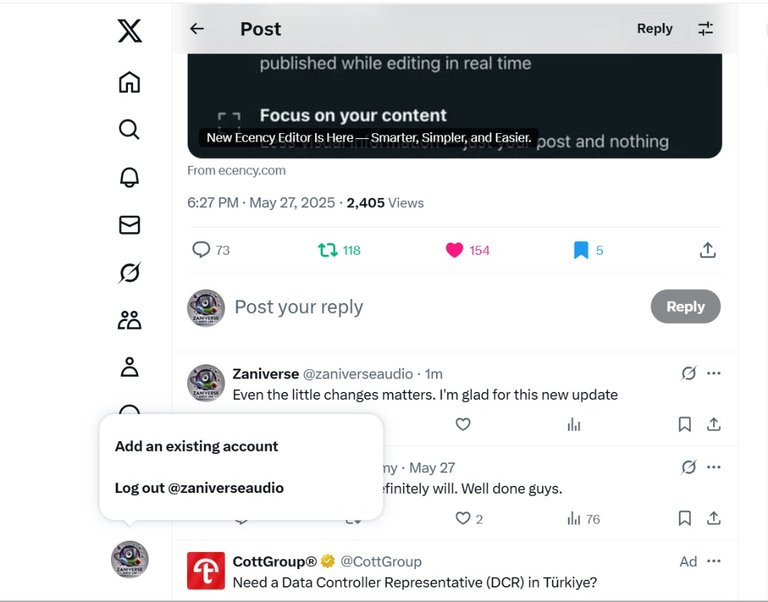
Task: Open Grok from the sidebar
Action: pyautogui.click(x=129, y=272)
